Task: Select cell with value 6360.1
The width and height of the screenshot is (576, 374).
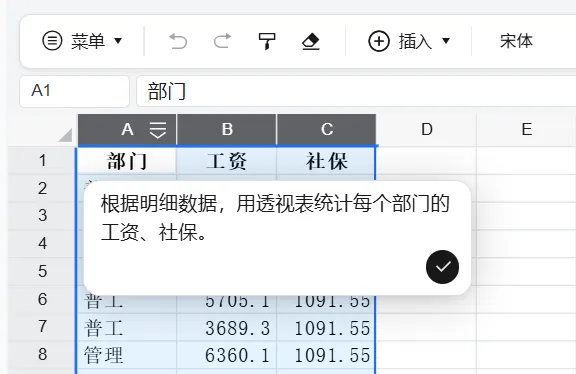Action: click(226, 355)
